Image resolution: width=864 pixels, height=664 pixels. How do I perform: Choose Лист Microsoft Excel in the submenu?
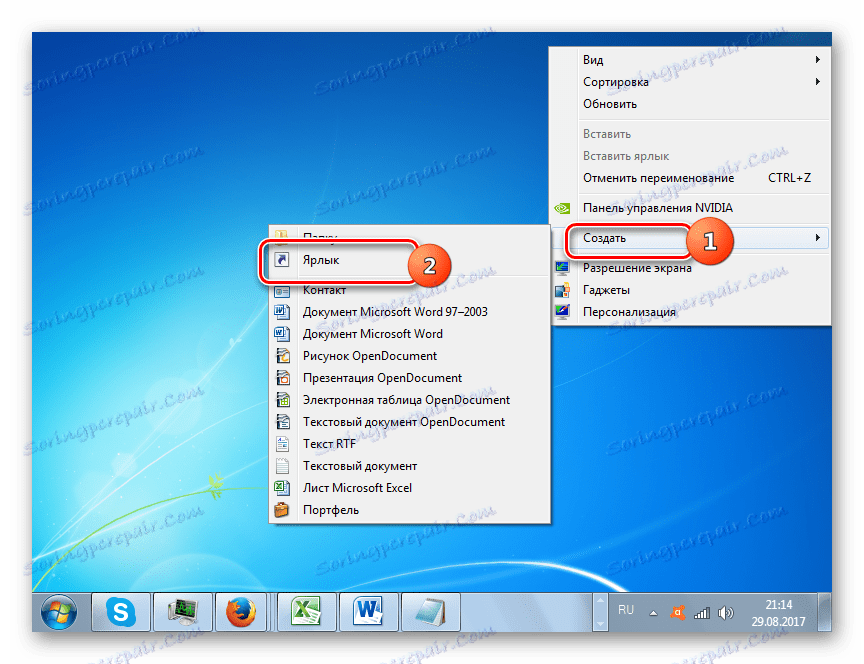(x=409, y=488)
